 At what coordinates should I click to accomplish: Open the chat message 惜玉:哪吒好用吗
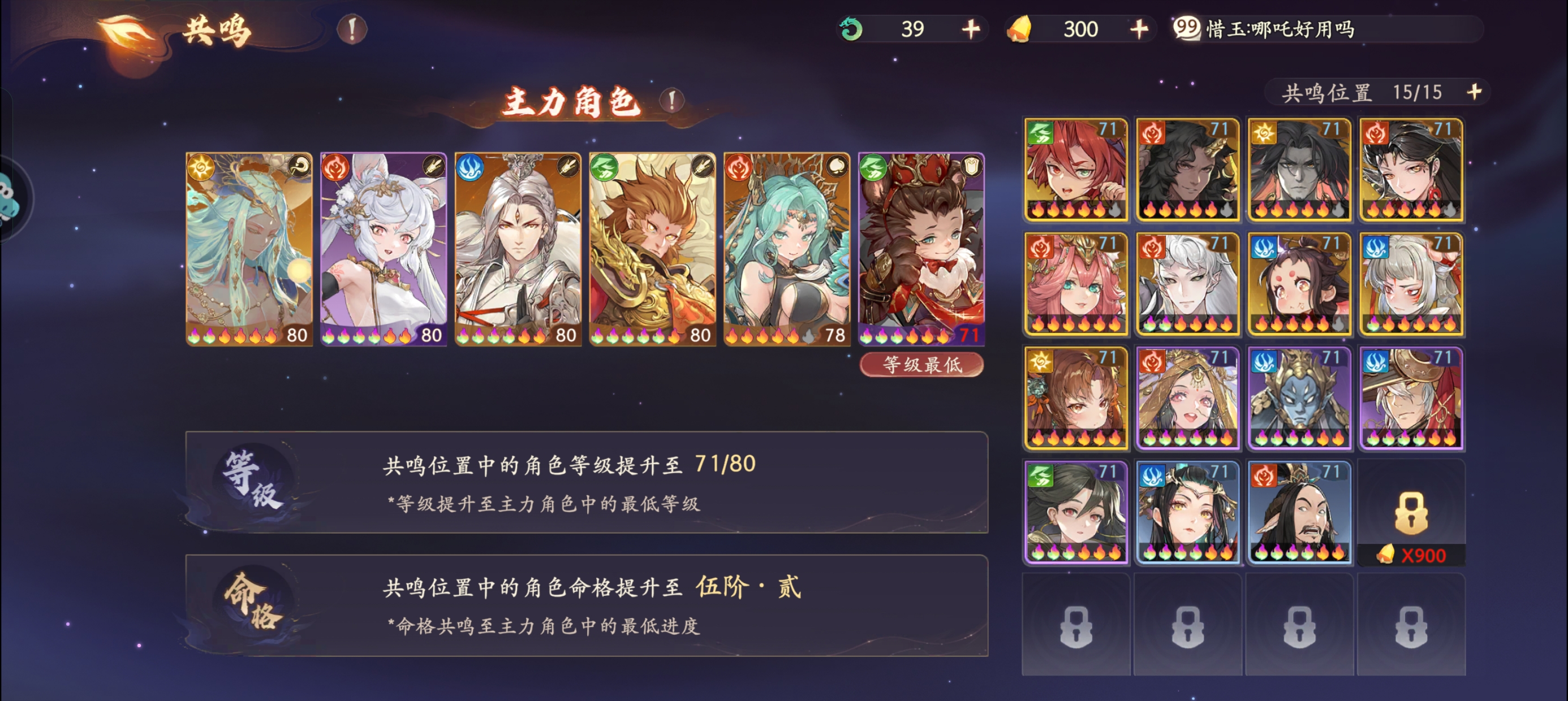1280,29
